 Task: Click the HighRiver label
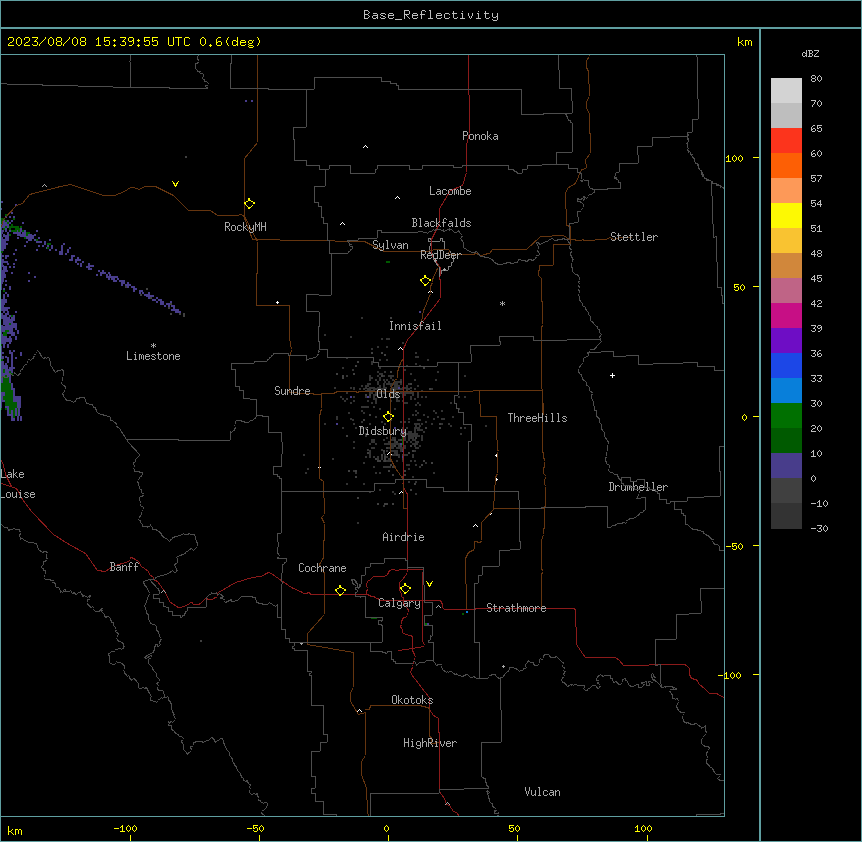coord(430,743)
